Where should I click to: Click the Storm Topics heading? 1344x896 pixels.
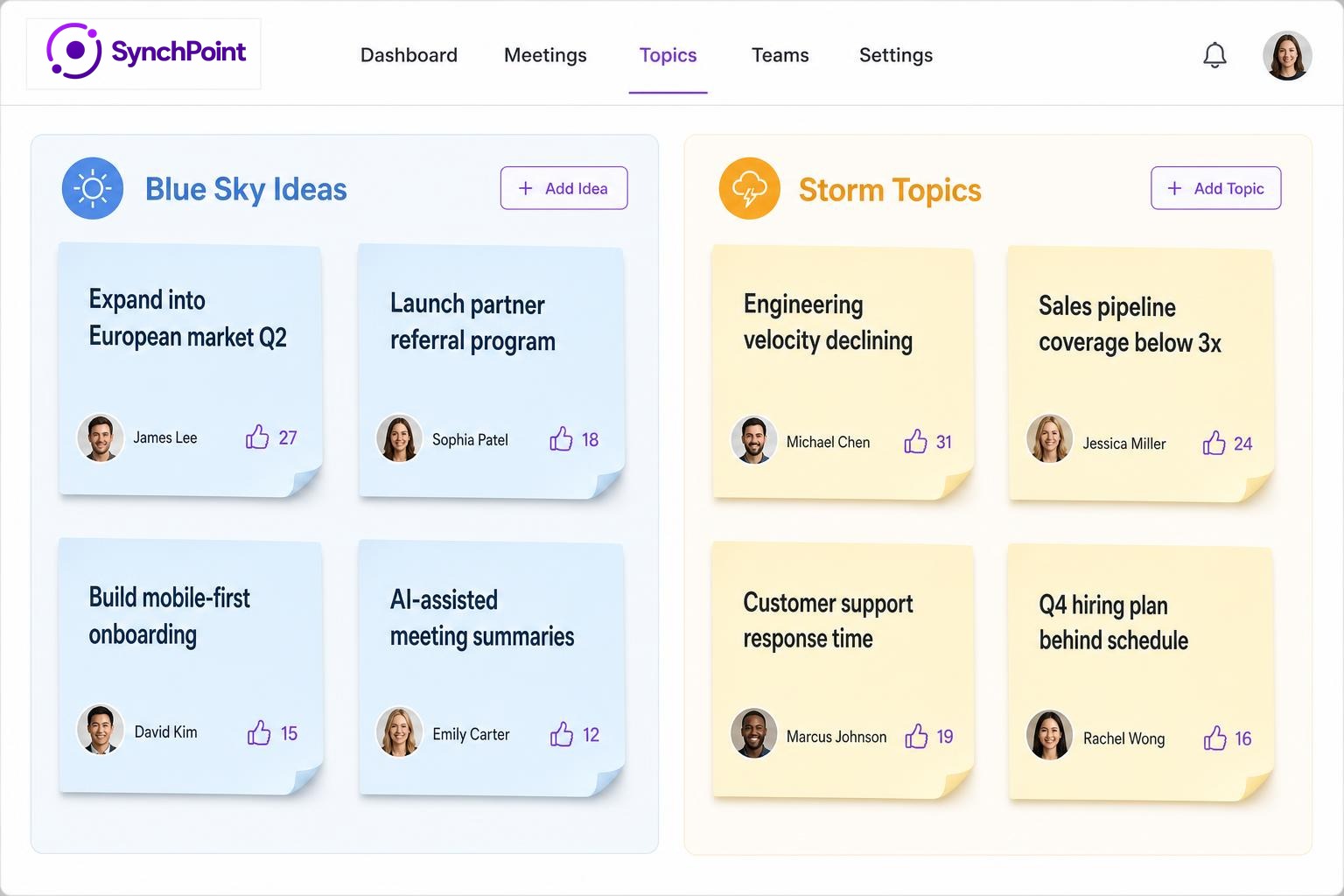tap(890, 190)
